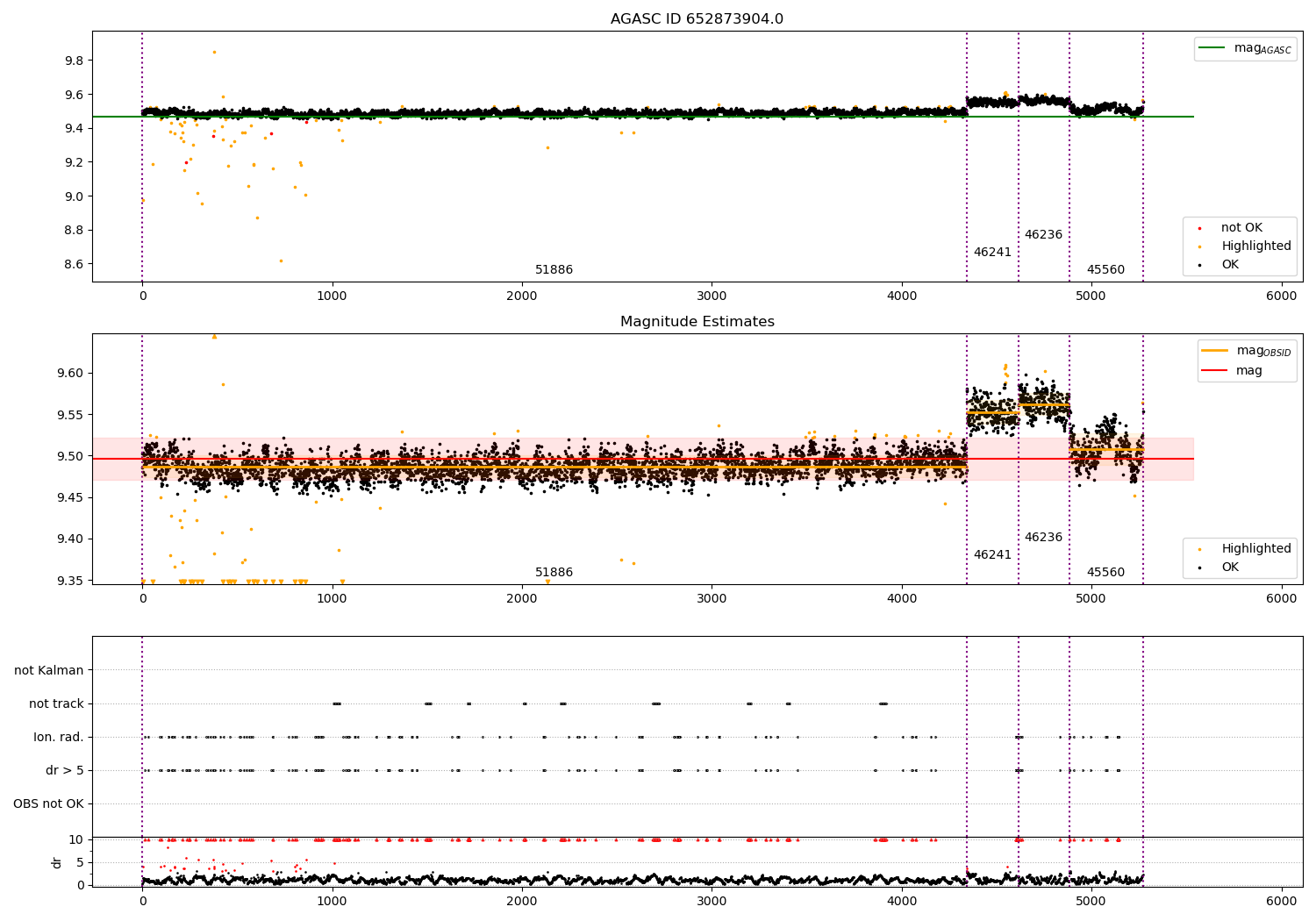Click tick 10 on the dr axis
The height and width of the screenshot is (921, 1316).
(x=75, y=839)
